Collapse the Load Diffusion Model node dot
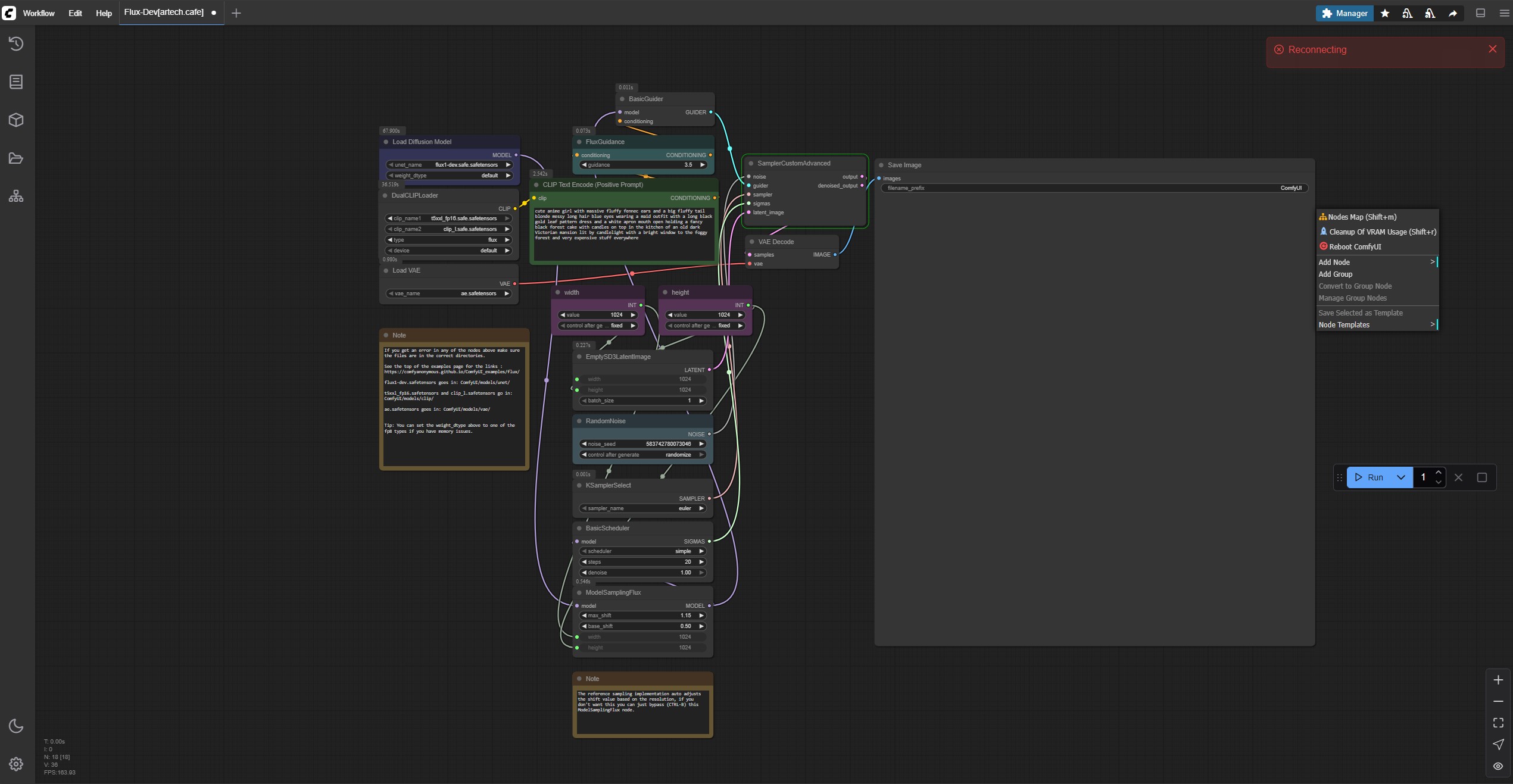The height and width of the screenshot is (784, 1513). click(386, 142)
